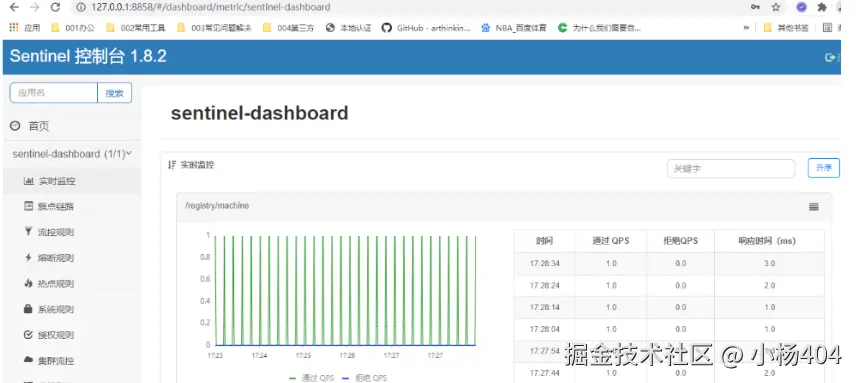856x383 pixels.
Task: Focus the 应用名 search input
Action: pyautogui.click(x=54, y=93)
